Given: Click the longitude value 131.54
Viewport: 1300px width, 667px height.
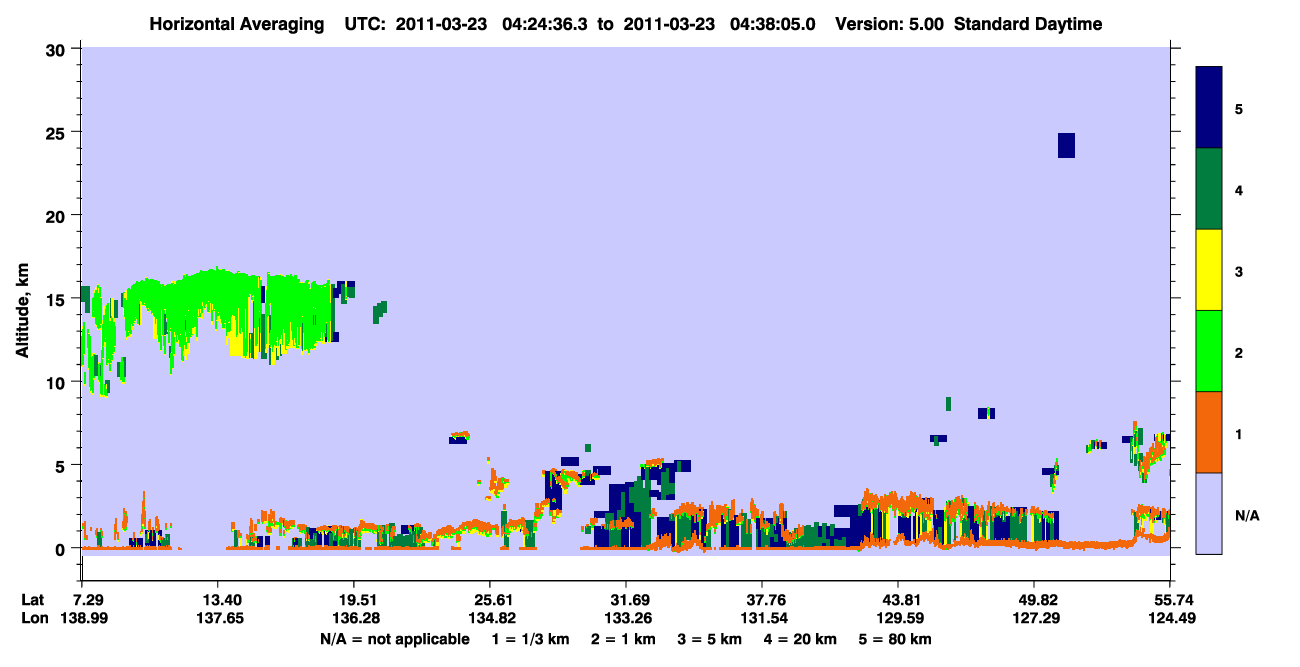Looking at the screenshot, I should (762, 618).
